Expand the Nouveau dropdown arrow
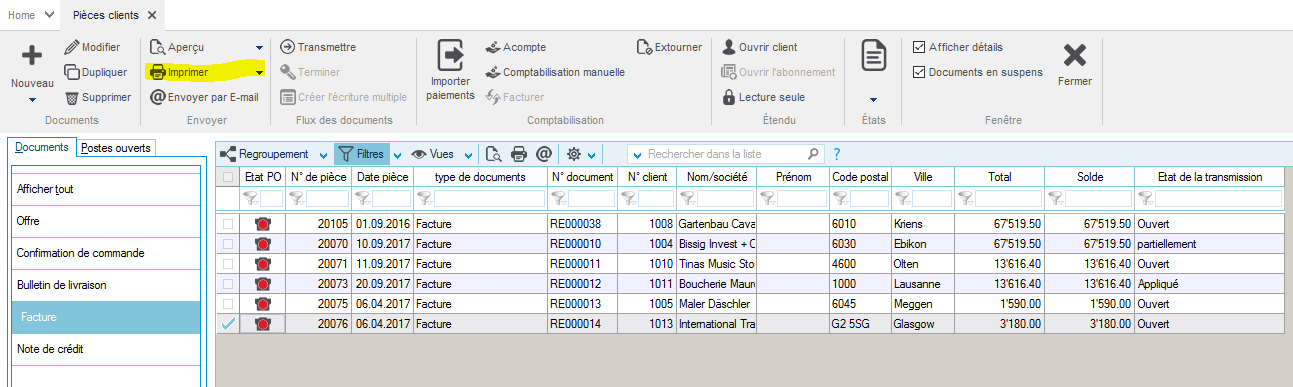Viewport: 1293px width, 387px height. coord(32,100)
